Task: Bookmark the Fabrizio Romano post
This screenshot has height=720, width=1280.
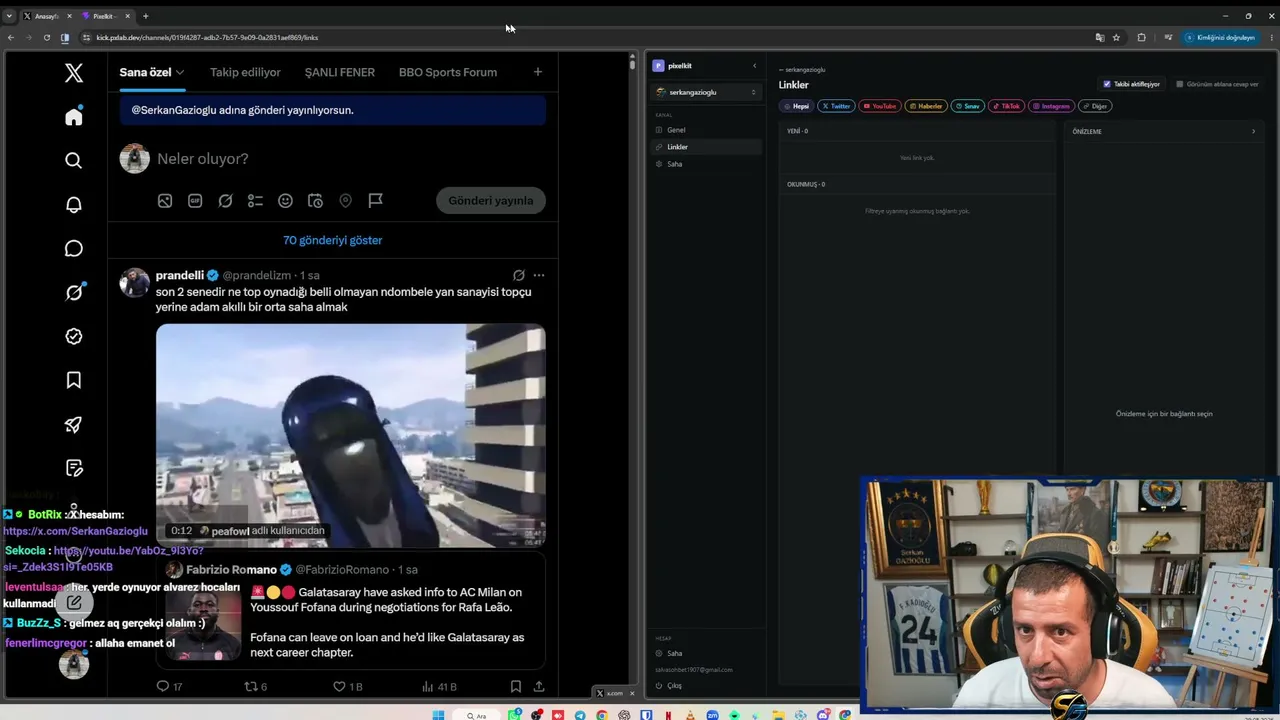Action: click(516, 686)
